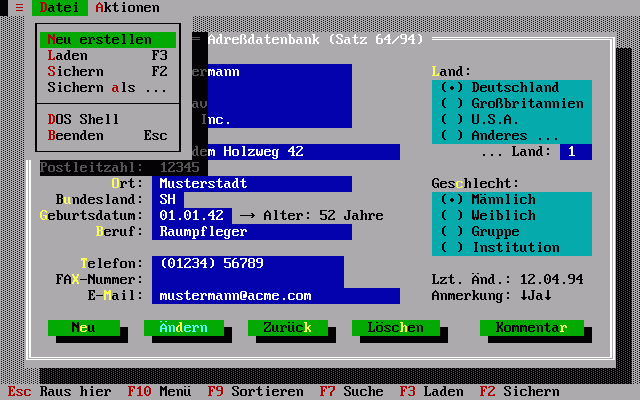
Task: Select the Deutschland radio option
Action: [x=512, y=88]
